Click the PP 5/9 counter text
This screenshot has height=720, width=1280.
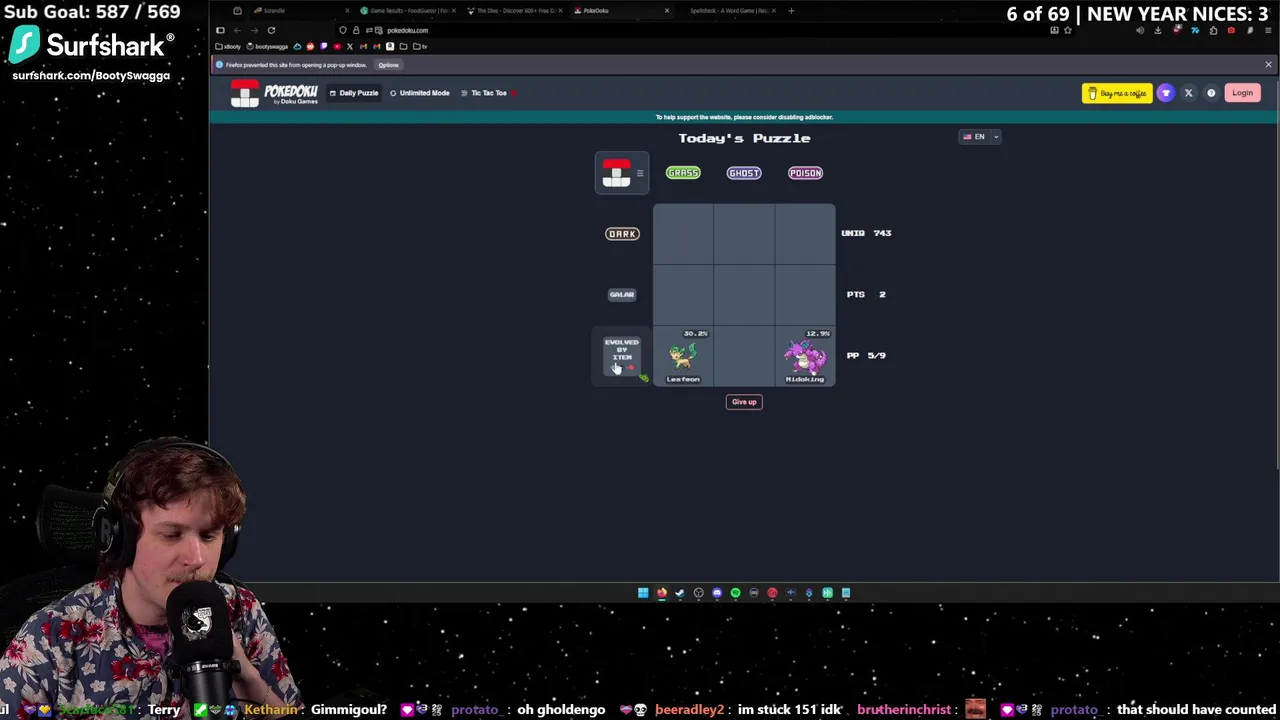click(866, 355)
